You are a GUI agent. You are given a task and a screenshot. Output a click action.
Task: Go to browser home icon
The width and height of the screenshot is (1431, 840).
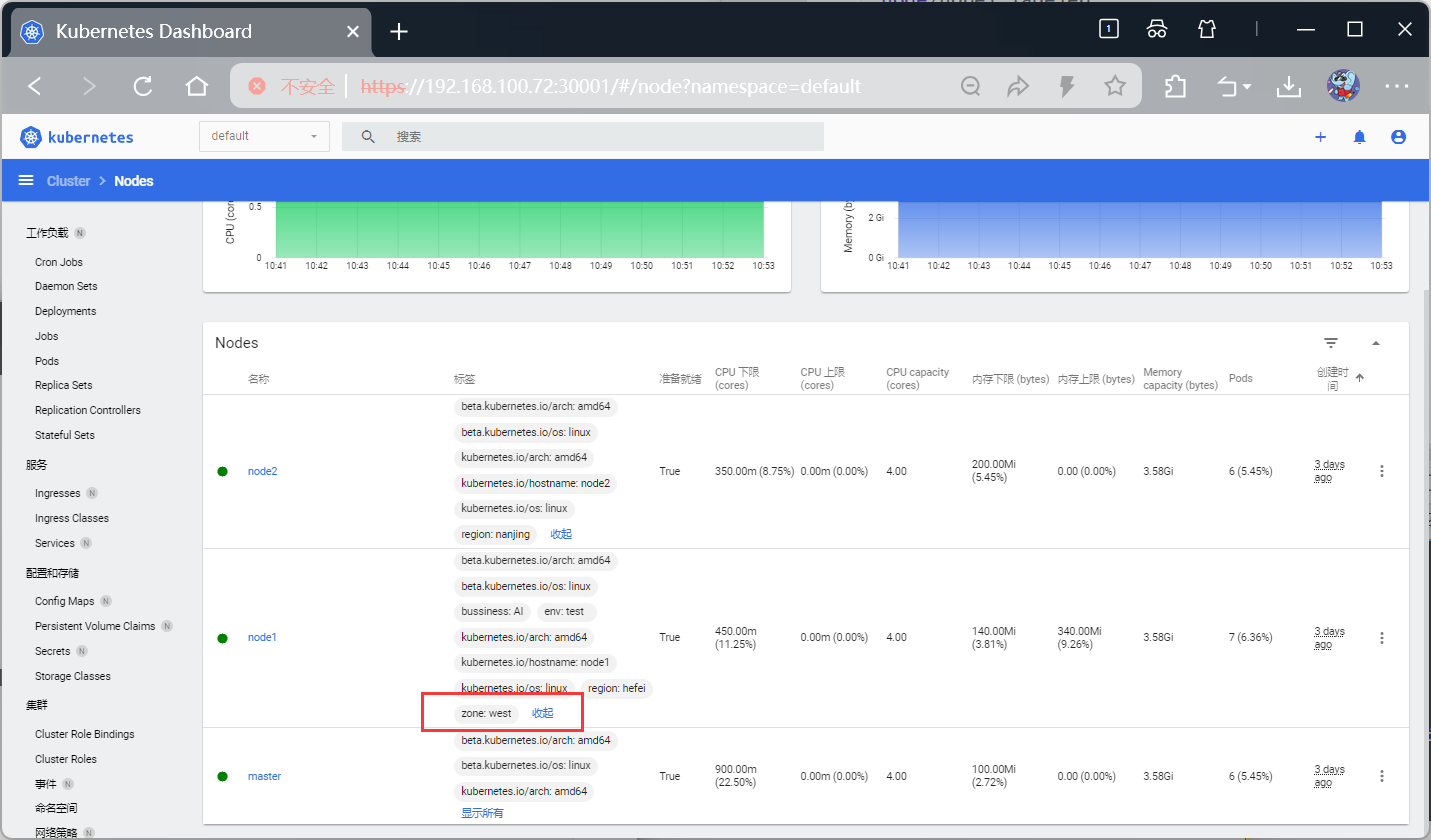pyautogui.click(x=197, y=87)
